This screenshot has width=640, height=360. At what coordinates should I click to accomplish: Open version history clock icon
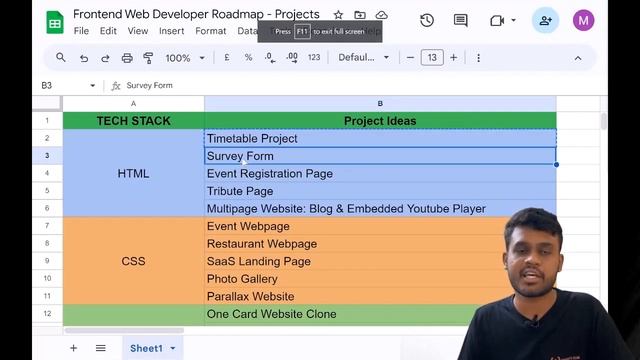click(427, 20)
